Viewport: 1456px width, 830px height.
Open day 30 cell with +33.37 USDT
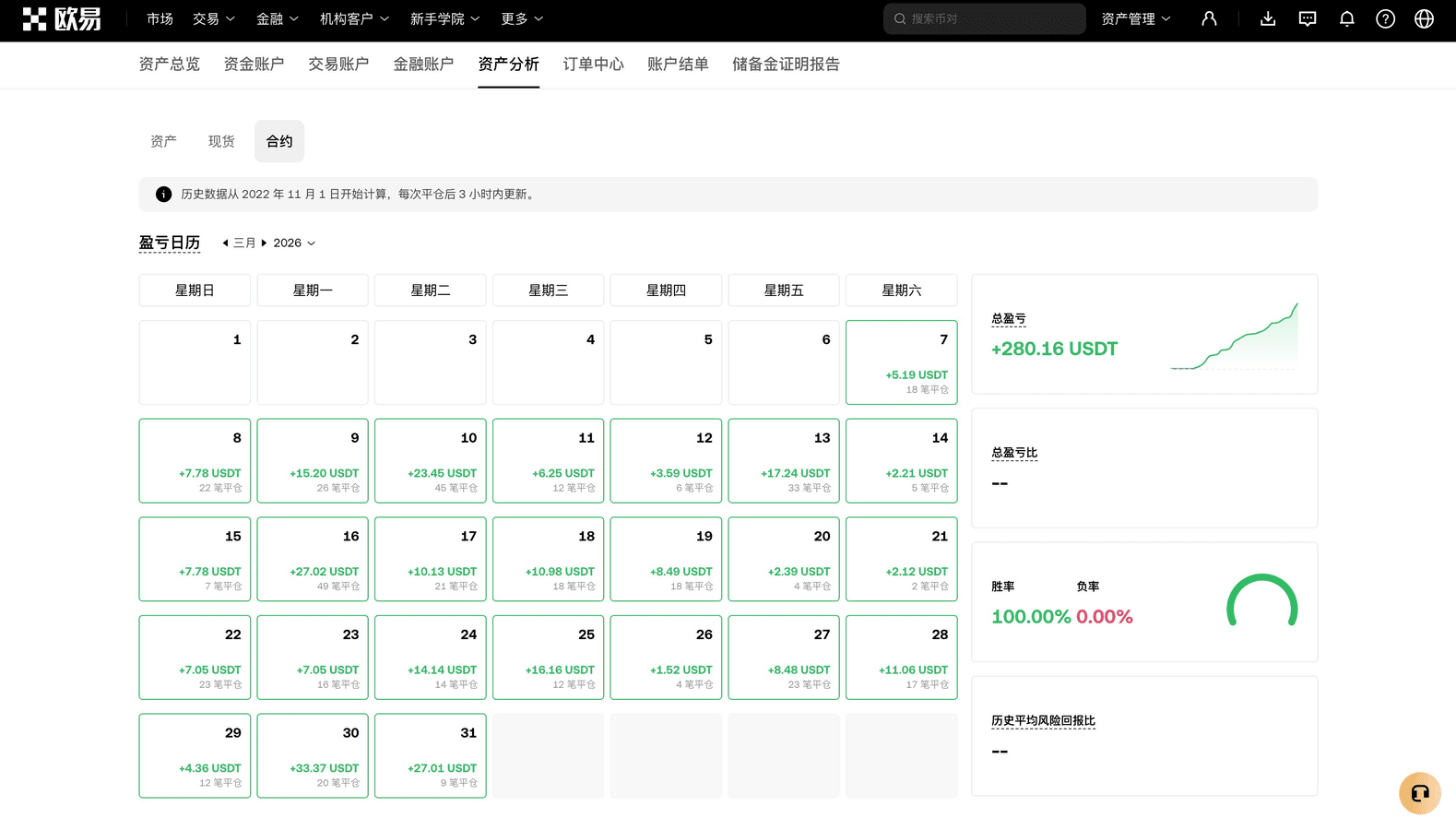(313, 756)
